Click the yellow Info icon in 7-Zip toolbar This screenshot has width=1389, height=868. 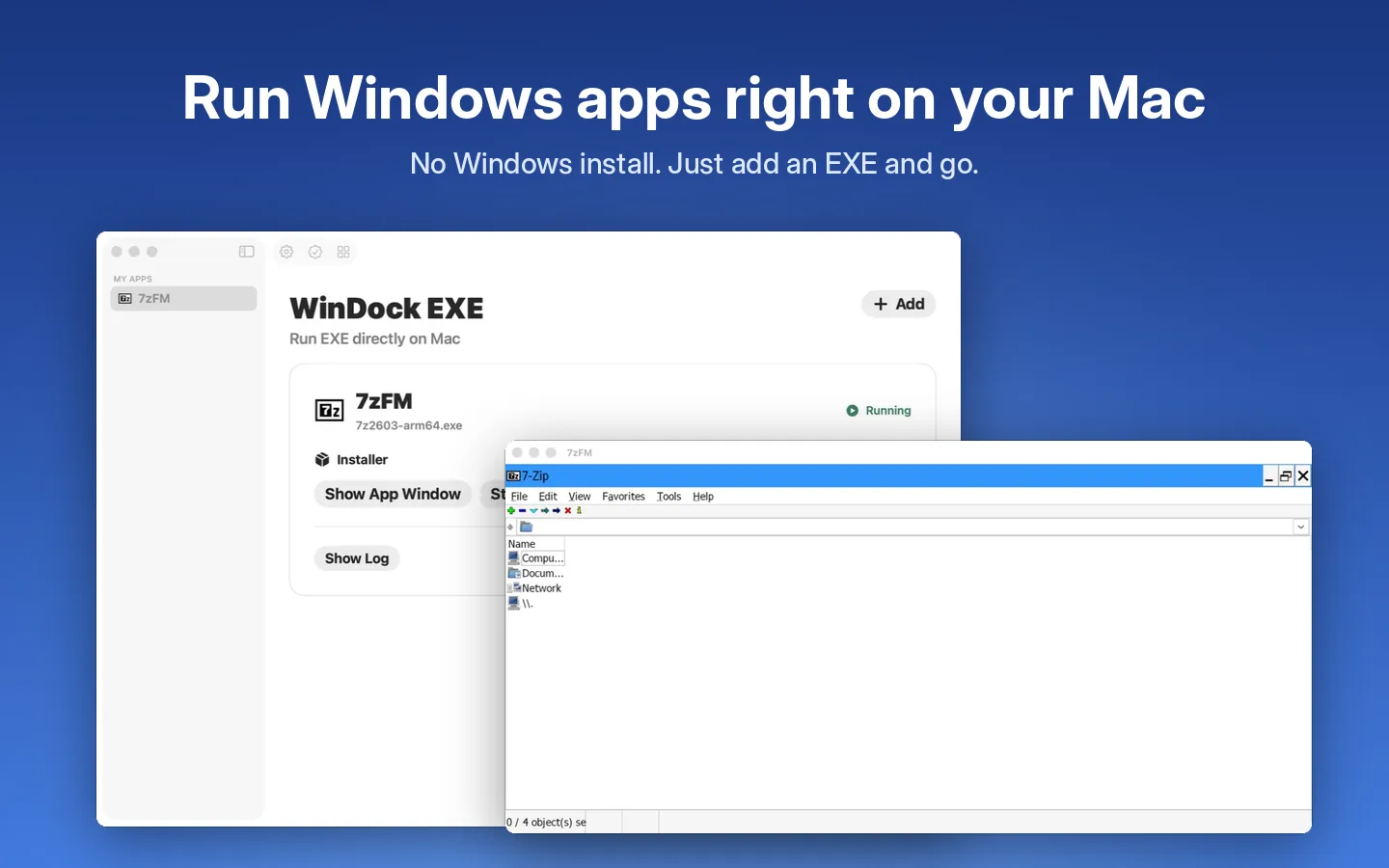click(579, 511)
